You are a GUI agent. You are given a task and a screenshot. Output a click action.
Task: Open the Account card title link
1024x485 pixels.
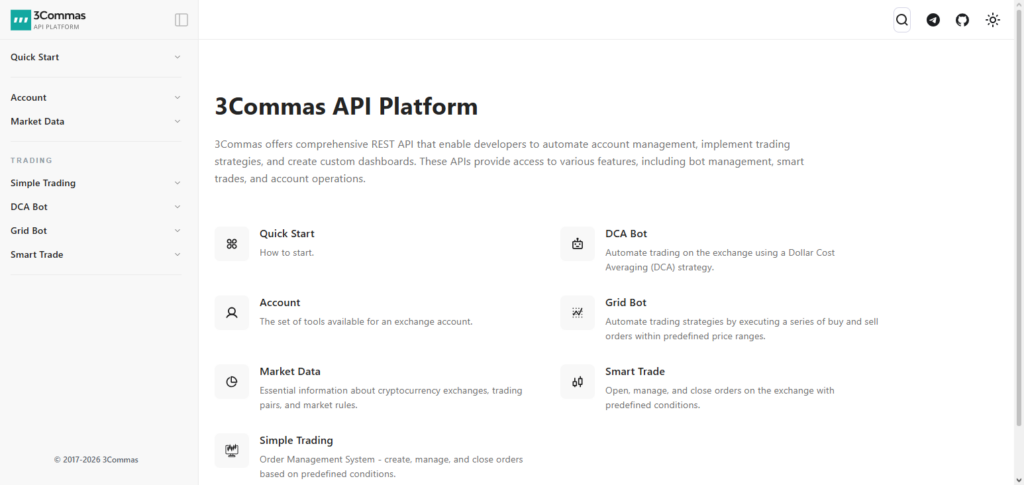(280, 303)
